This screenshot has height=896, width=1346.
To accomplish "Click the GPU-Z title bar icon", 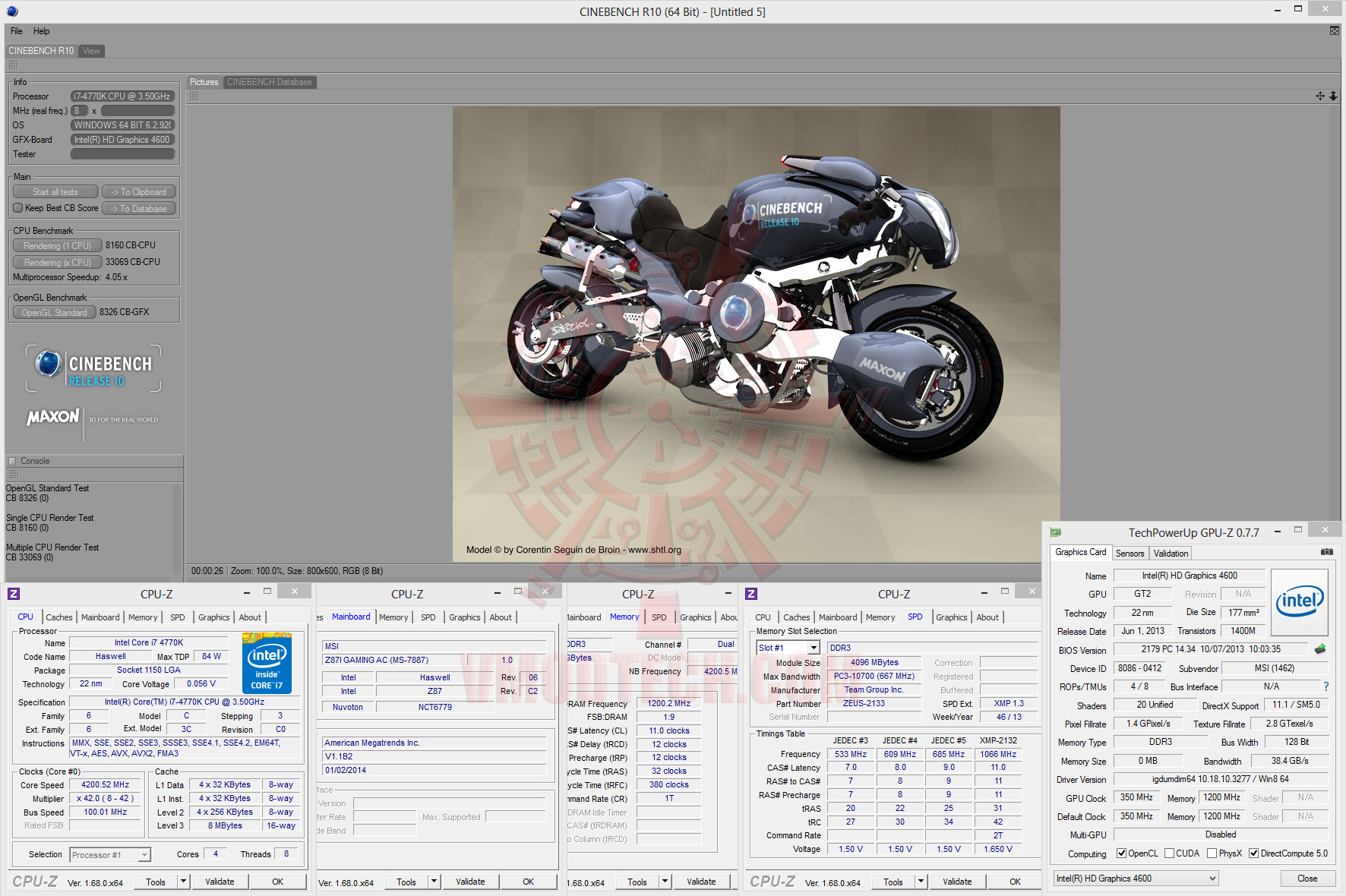I will [1056, 532].
